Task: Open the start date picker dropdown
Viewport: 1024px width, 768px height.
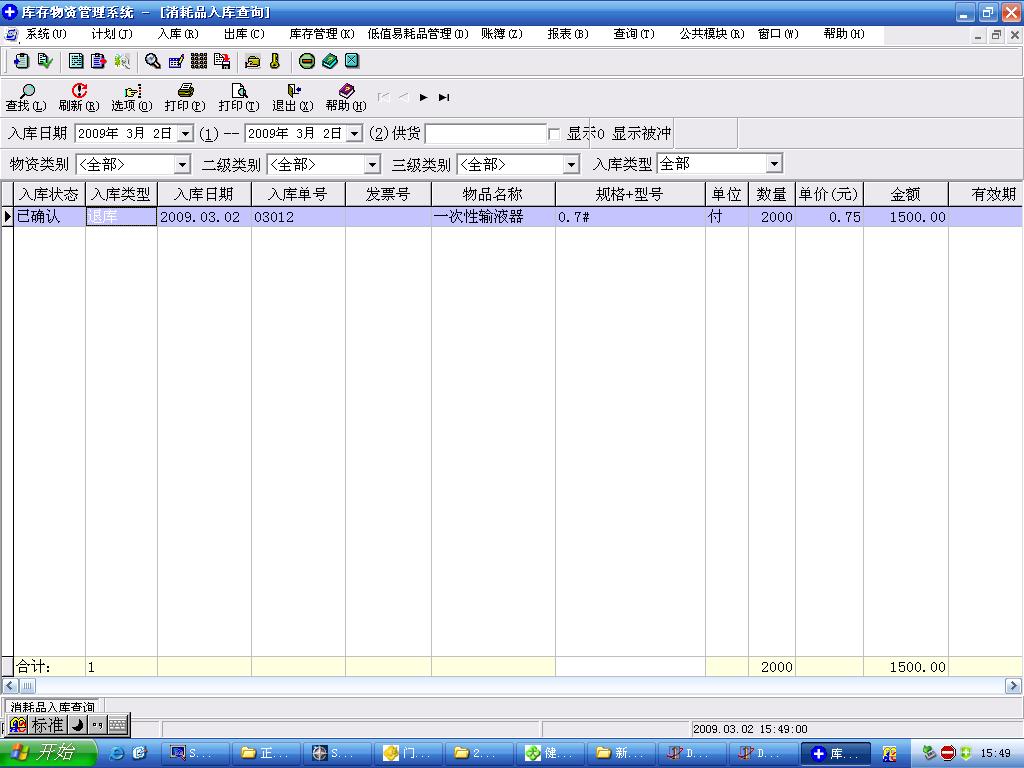Action: pyautogui.click(x=185, y=134)
